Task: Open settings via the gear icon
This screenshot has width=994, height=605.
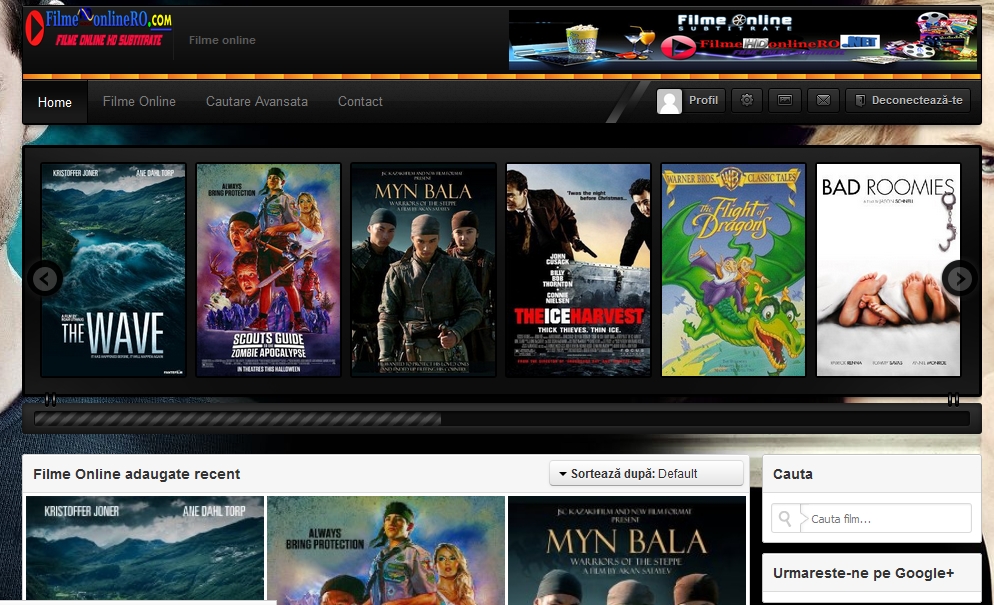Action: point(747,100)
